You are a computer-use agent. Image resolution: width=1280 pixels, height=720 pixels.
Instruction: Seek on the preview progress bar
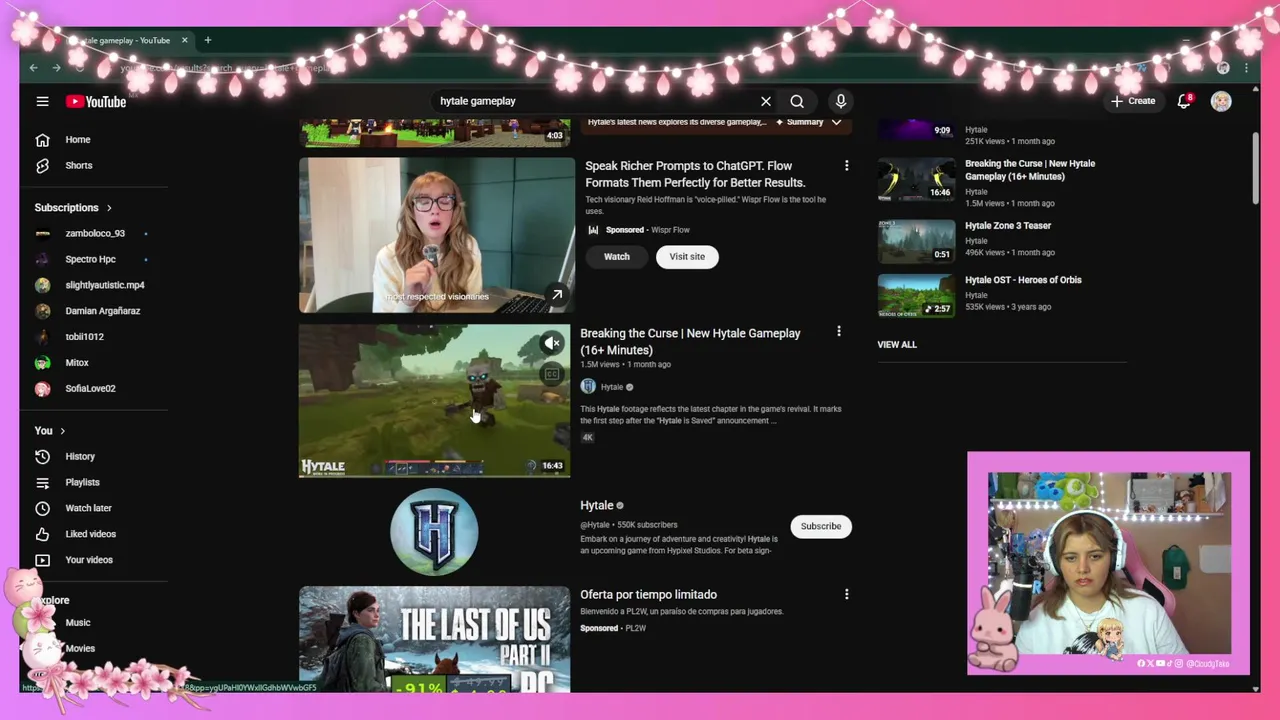point(435,476)
